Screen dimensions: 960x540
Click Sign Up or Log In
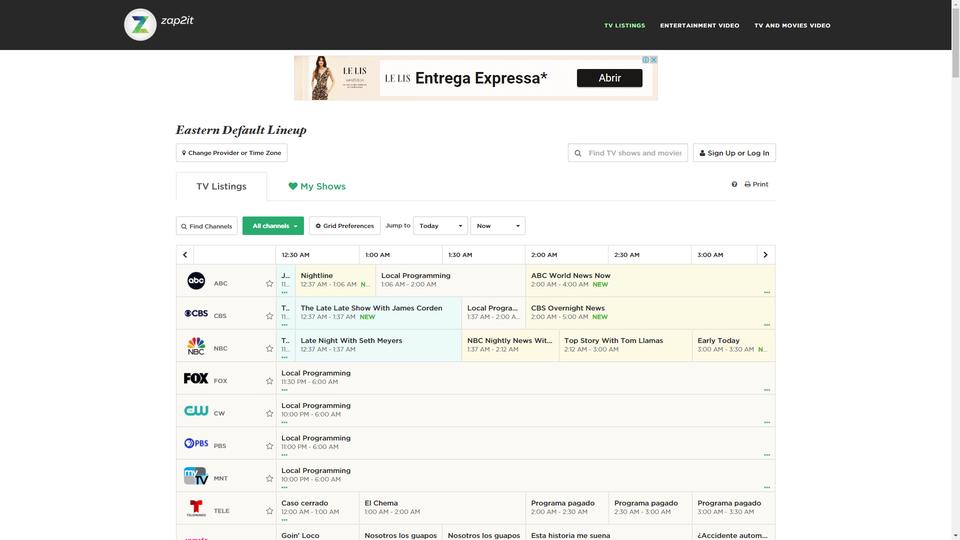click(x=734, y=153)
